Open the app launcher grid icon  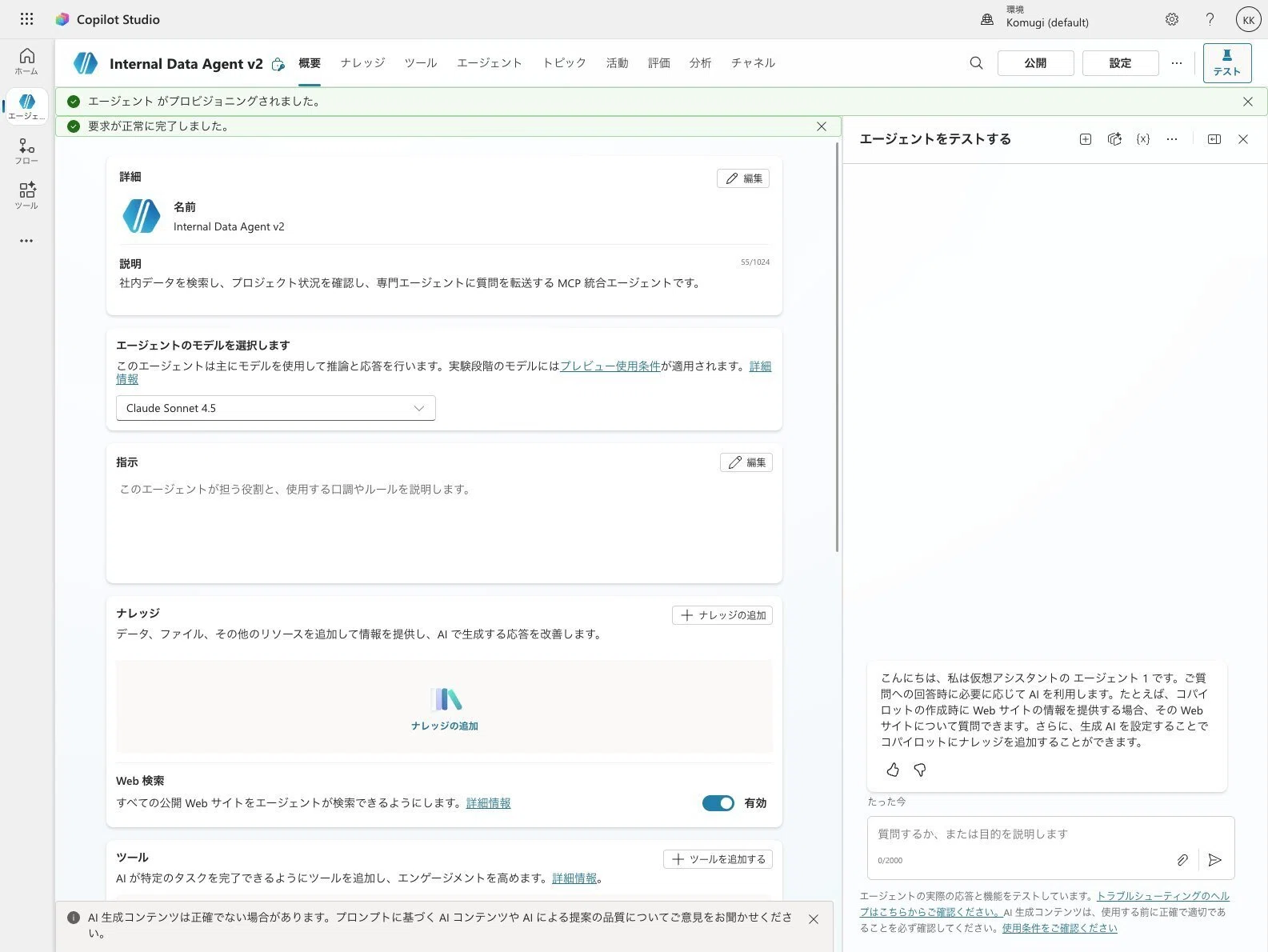[x=26, y=19]
